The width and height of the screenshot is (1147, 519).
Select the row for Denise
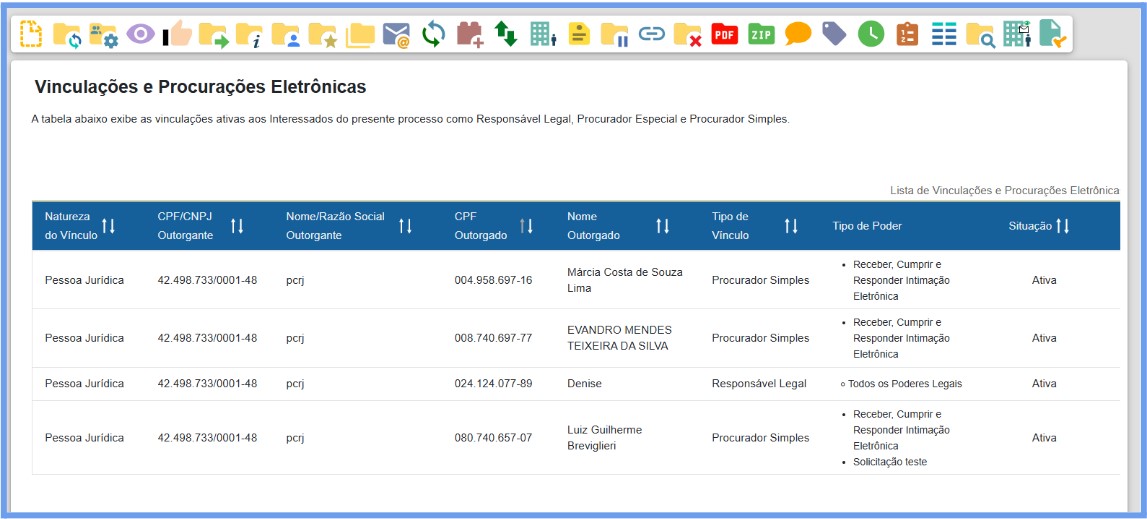click(x=584, y=384)
